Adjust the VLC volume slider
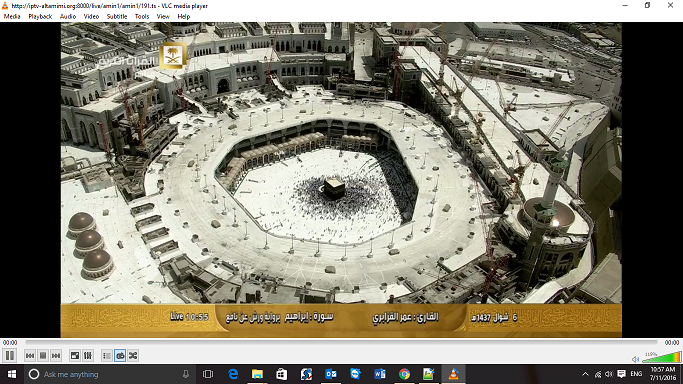 (661, 357)
